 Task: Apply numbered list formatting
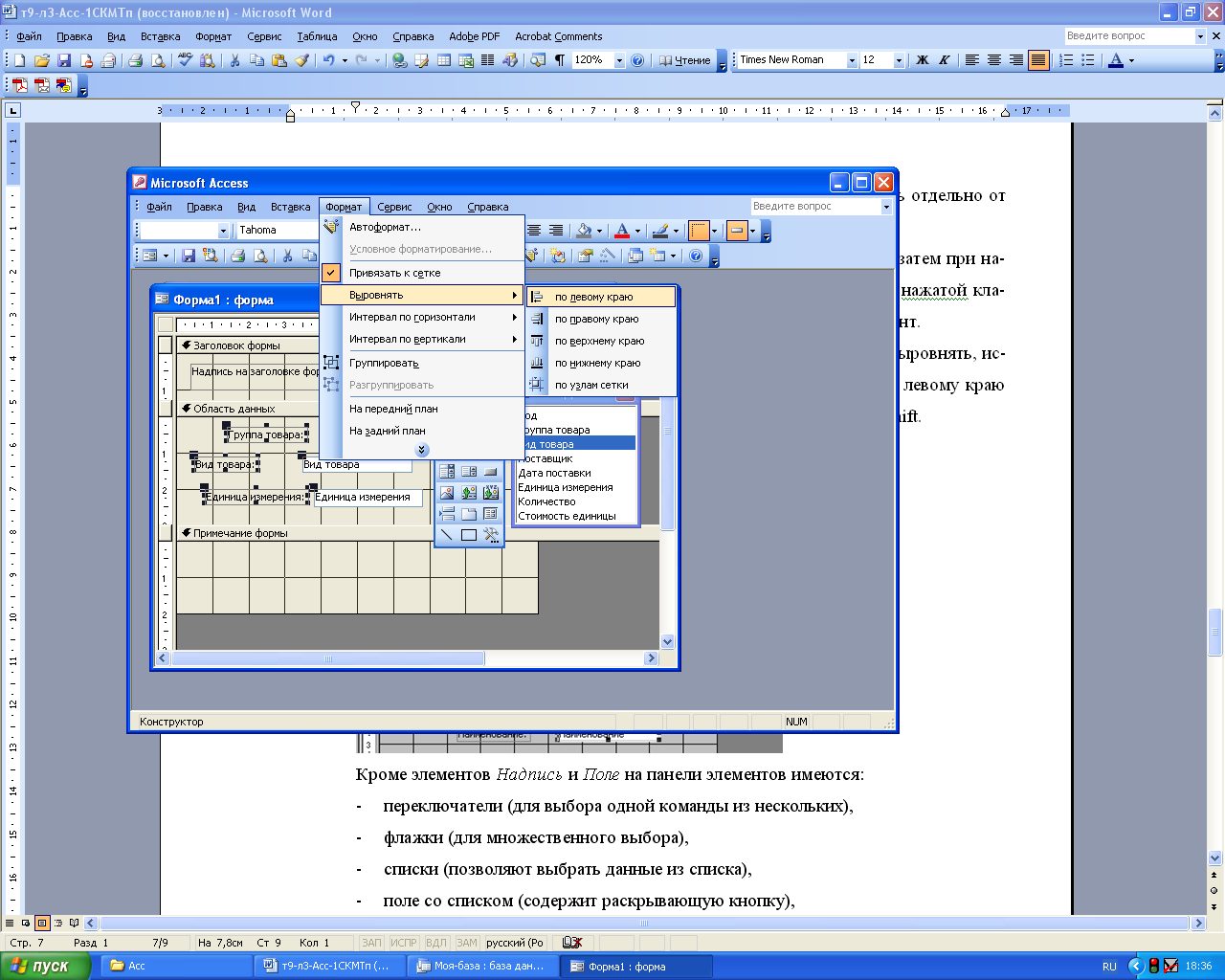(x=1066, y=60)
